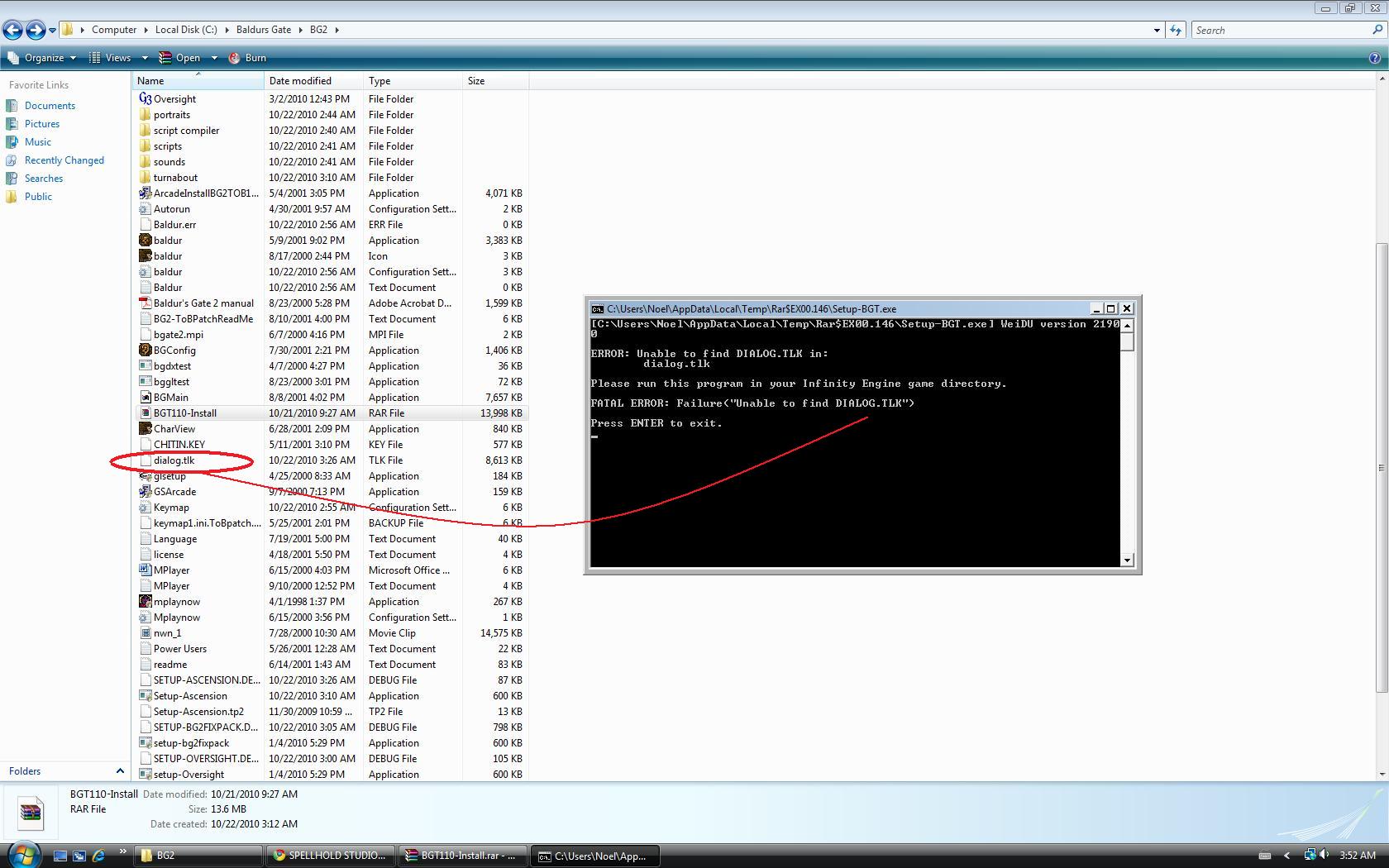Viewport: 1389px width, 868px height.
Task: Select the Oversight folder icon
Action: pyautogui.click(x=146, y=99)
